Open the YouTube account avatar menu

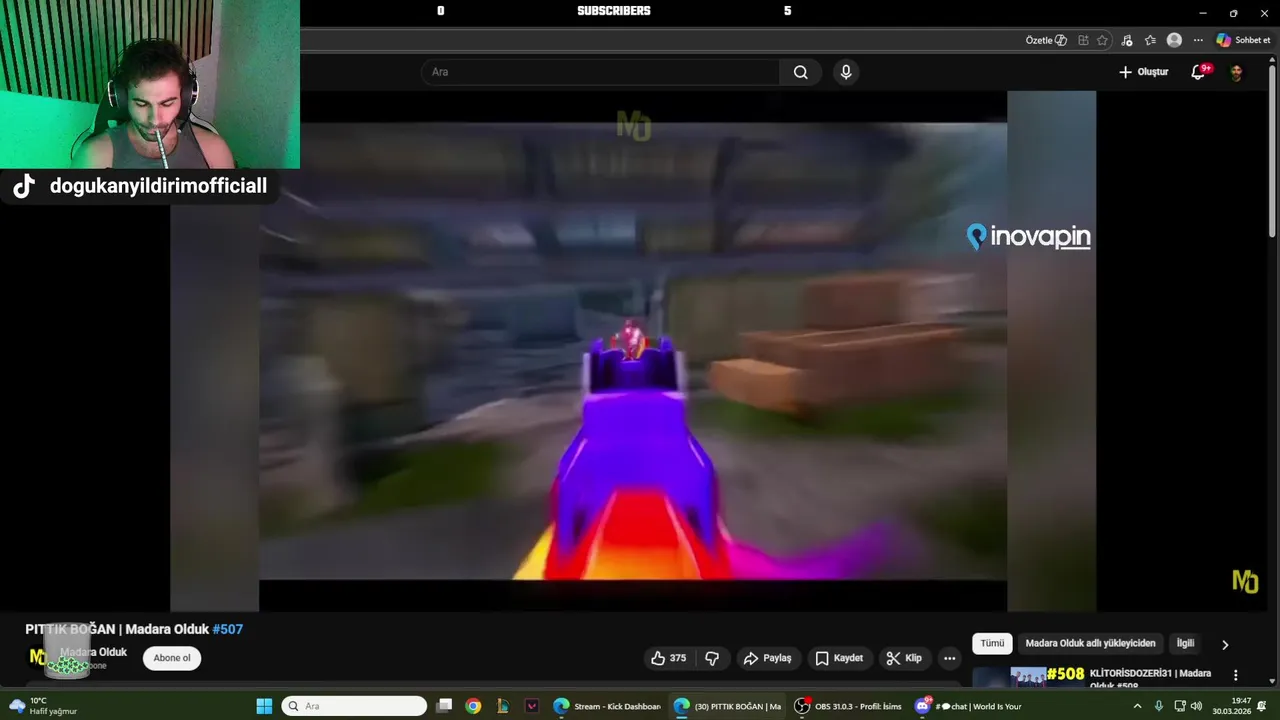(x=1236, y=72)
